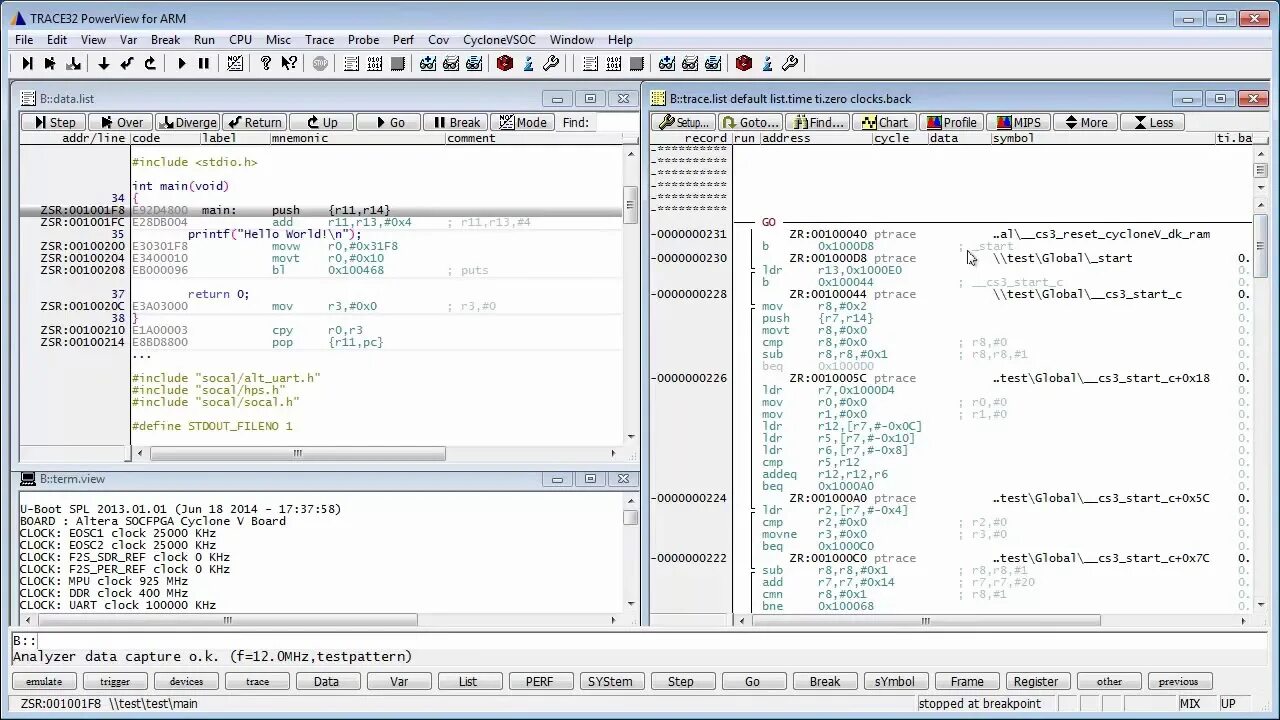Image resolution: width=1280 pixels, height=720 pixels.
Task: Click the single Step icon in main toolbar
Action: coord(27,63)
